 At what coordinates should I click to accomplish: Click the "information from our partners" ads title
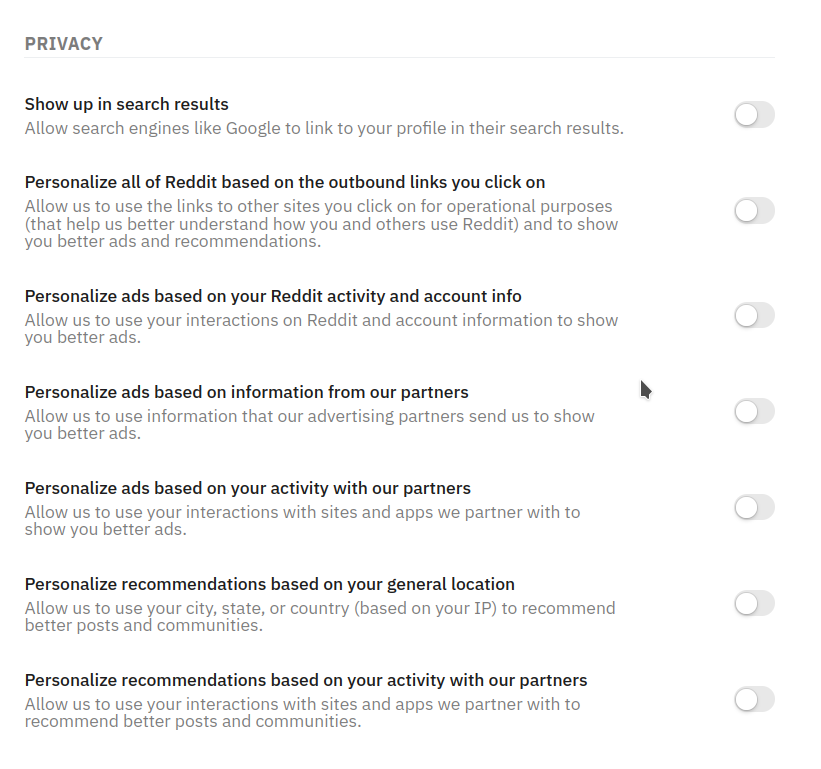[247, 392]
